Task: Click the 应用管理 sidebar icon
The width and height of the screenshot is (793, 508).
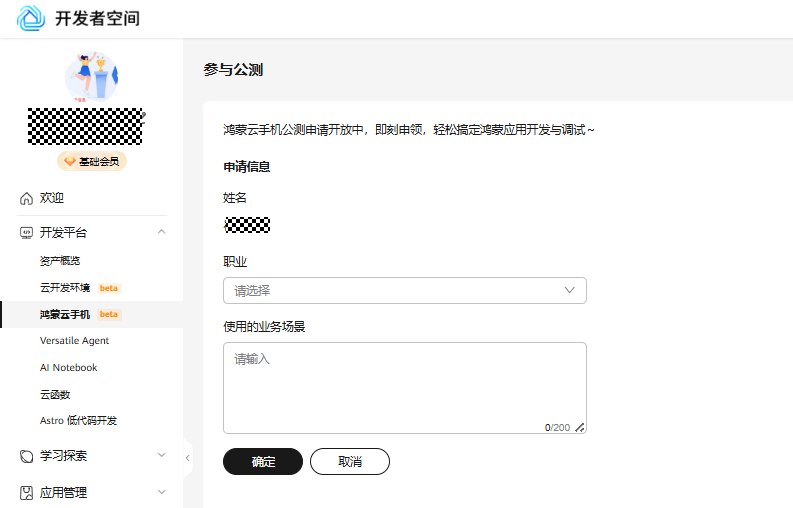Action: (x=27, y=493)
